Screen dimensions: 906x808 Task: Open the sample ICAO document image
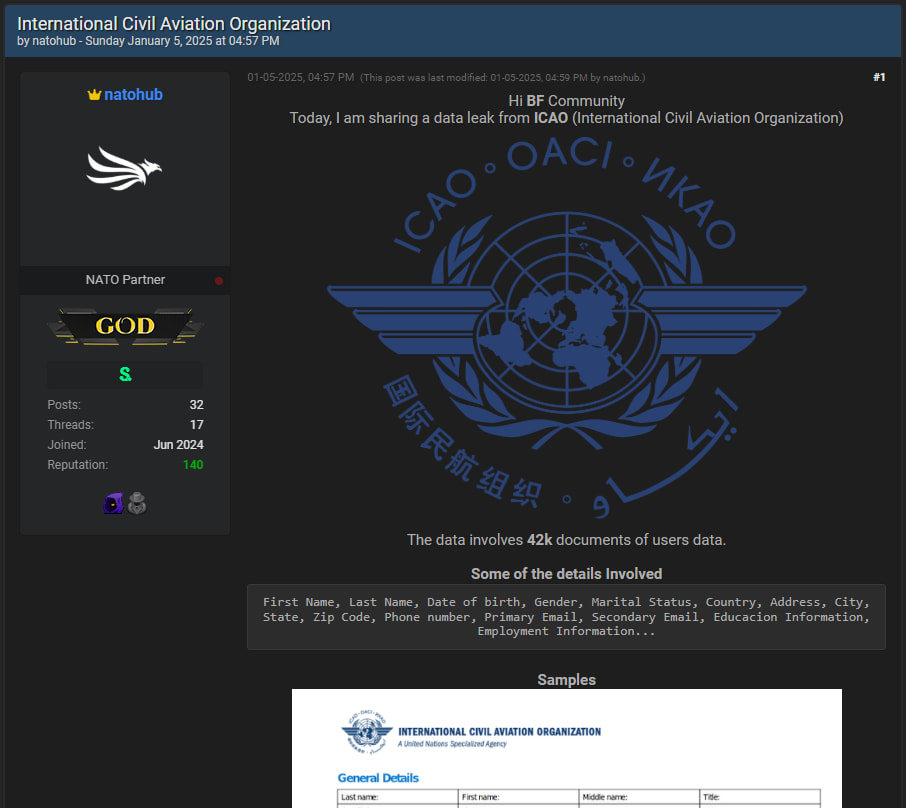pyautogui.click(x=567, y=748)
